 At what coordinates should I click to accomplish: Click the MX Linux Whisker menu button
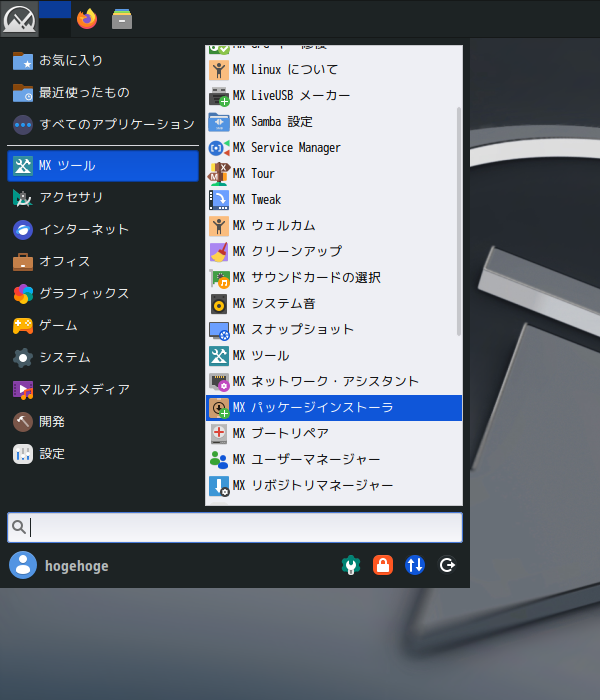tap(19, 19)
